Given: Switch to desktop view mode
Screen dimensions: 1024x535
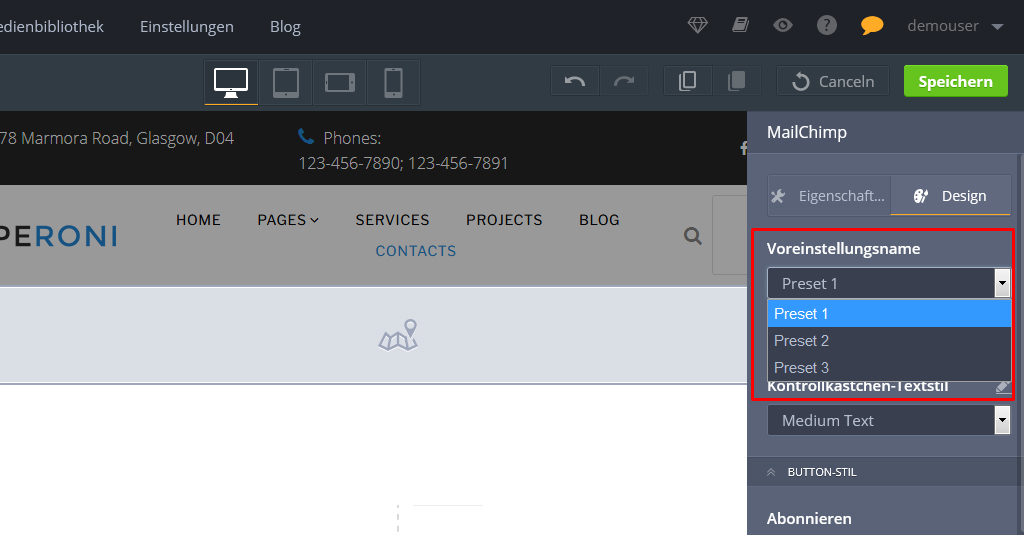Looking at the screenshot, I should (231, 82).
